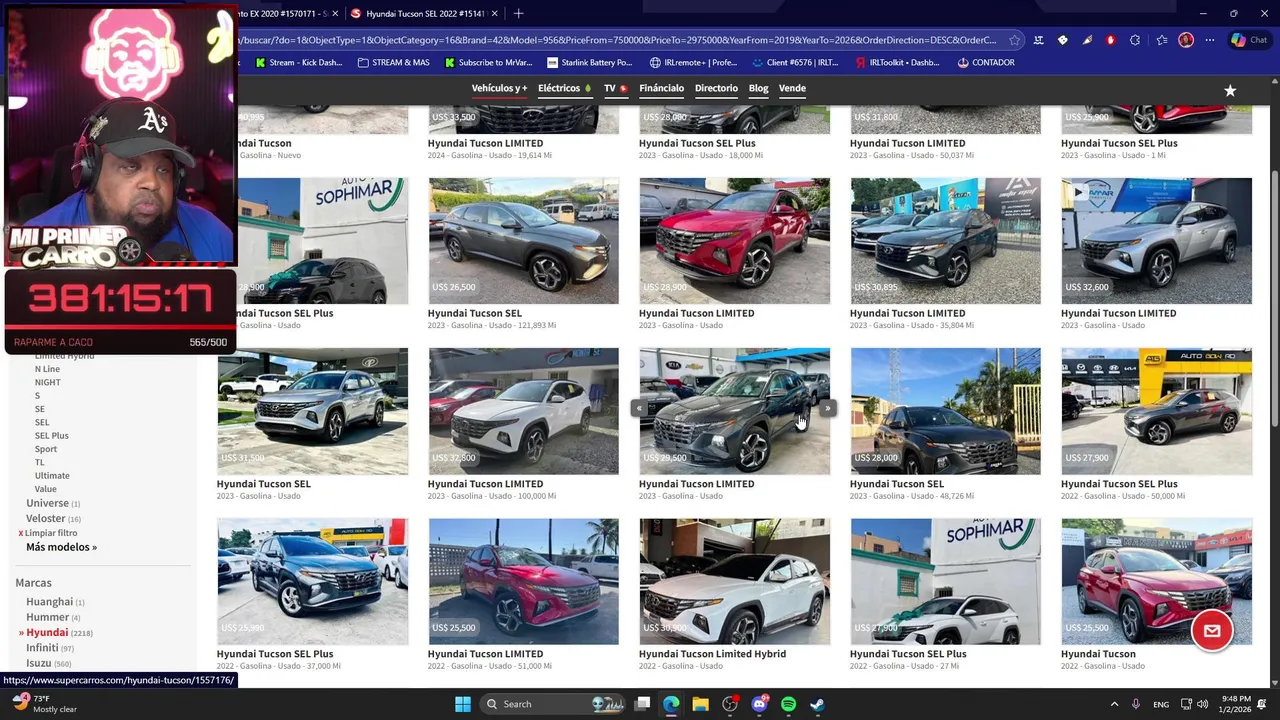Open the browser settings and more menu

click(1210, 40)
